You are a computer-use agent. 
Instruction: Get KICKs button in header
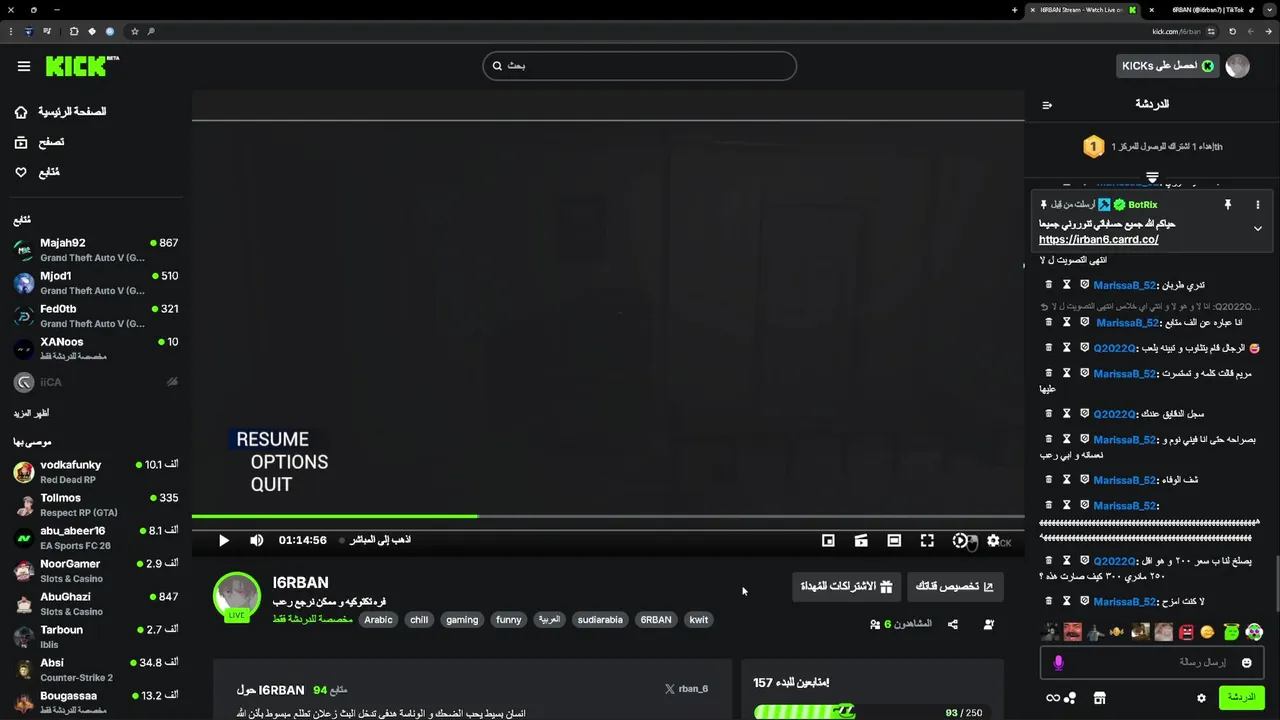pyautogui.click(x=1168, y=66)
